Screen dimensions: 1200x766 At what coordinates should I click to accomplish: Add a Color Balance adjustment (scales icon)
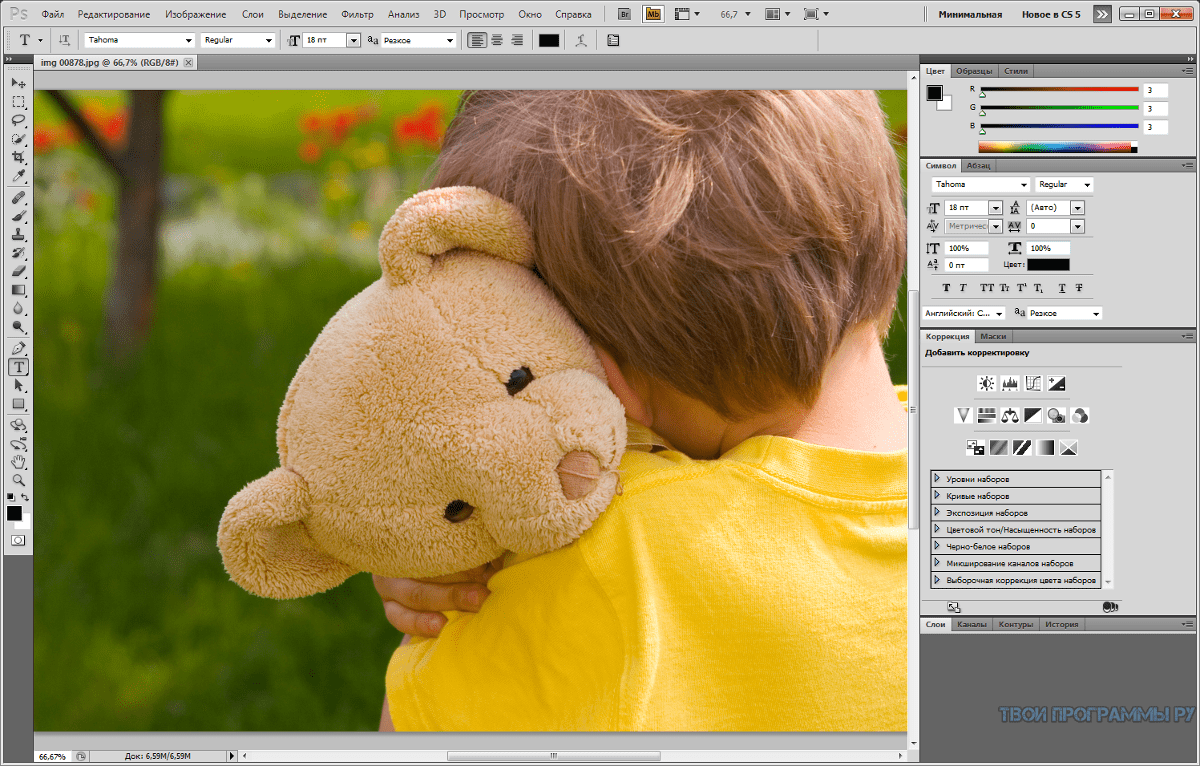click(1010, 415)
